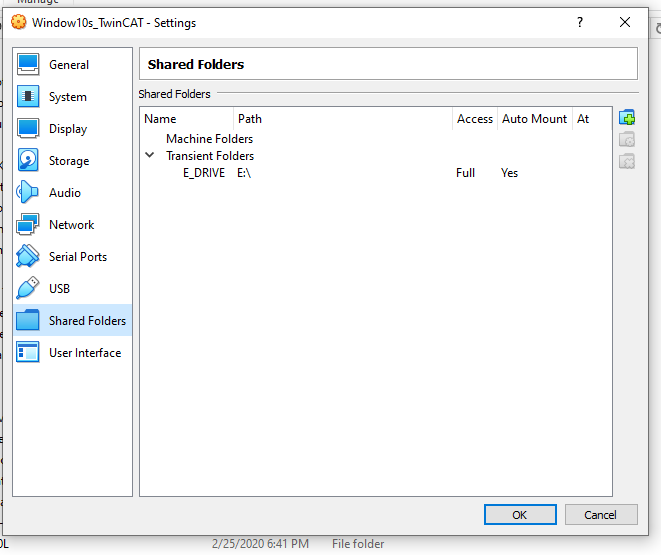This screenshot has width=661, height=555.
Task: Click the User Interface layout icon
Action: pyautogui.click(x=28, y=352)
